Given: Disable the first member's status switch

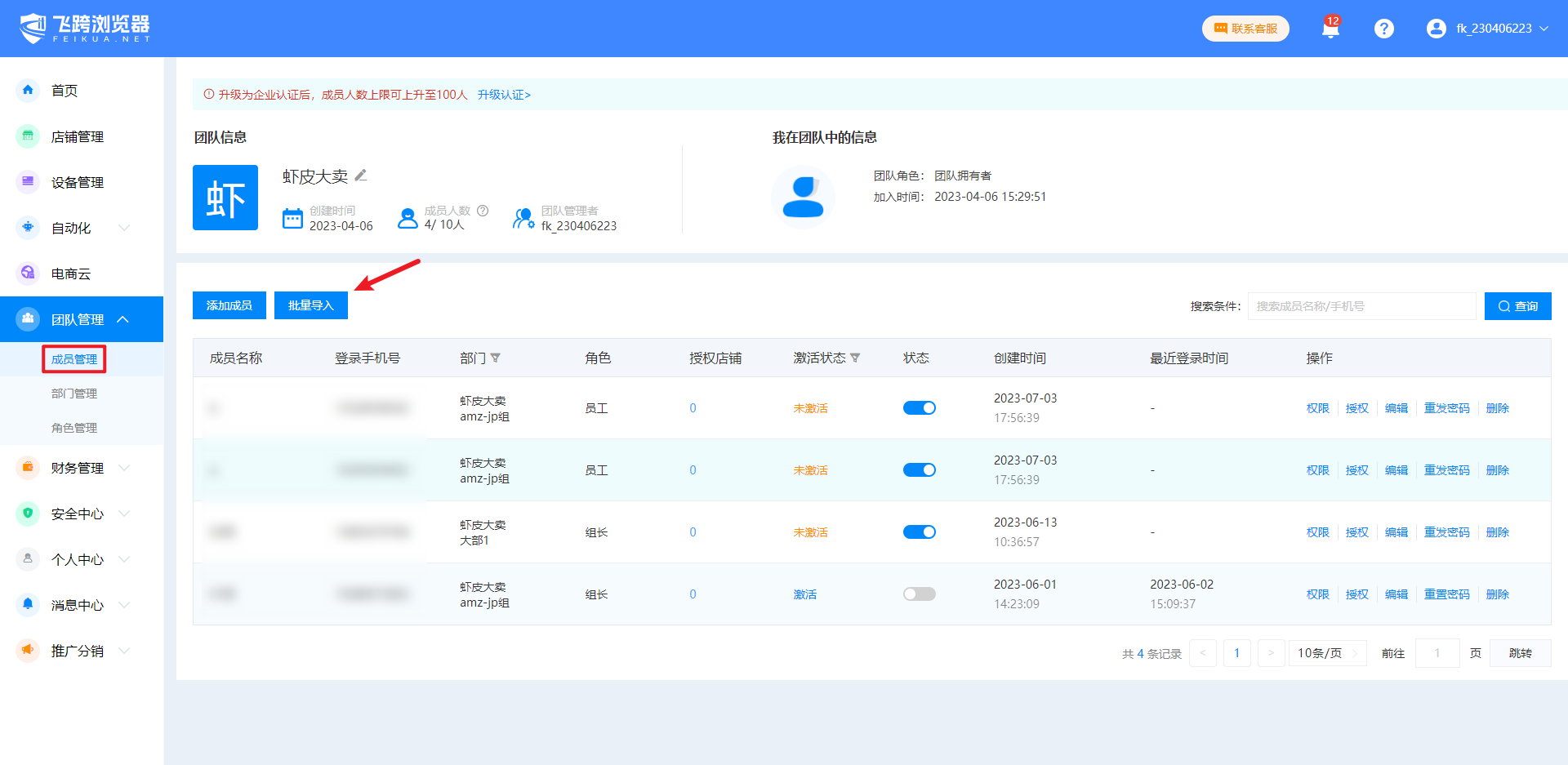Looking at the screenshot, I should [x=919, y=408].
